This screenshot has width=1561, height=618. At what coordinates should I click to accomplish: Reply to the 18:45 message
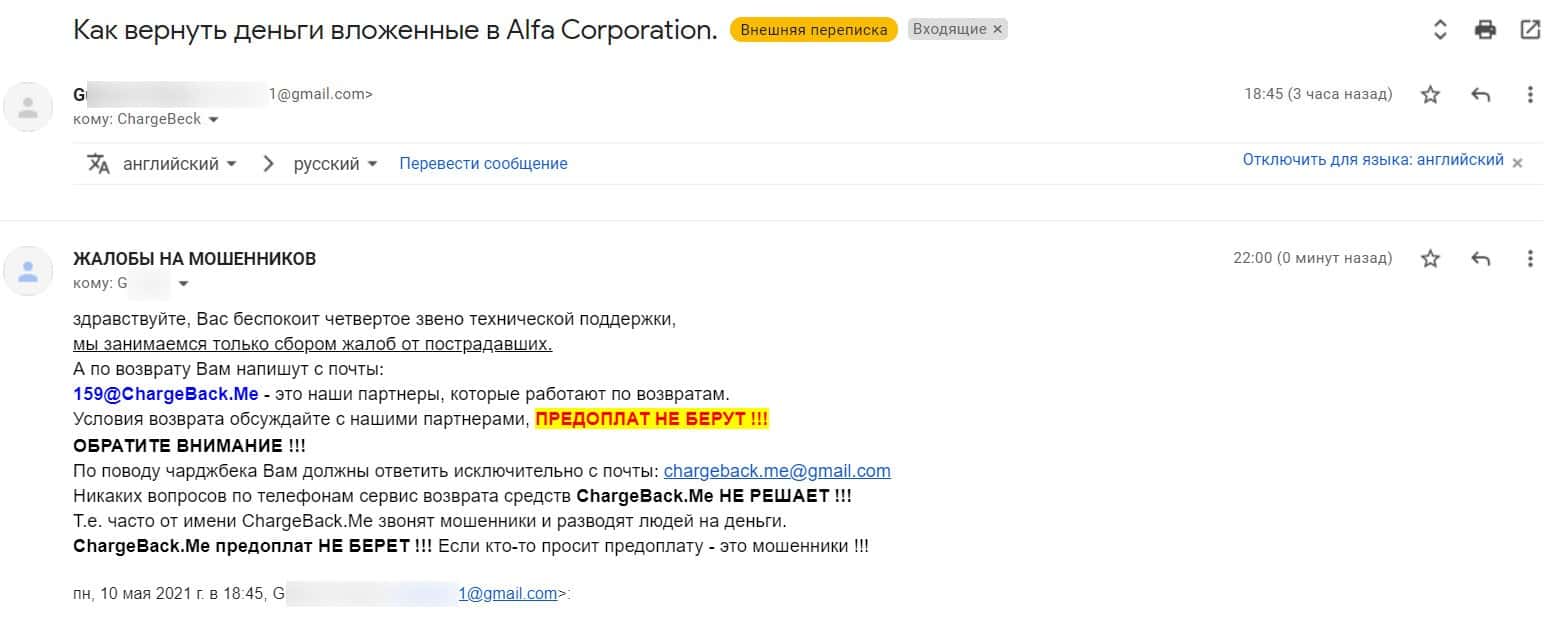coord(1481,95)
